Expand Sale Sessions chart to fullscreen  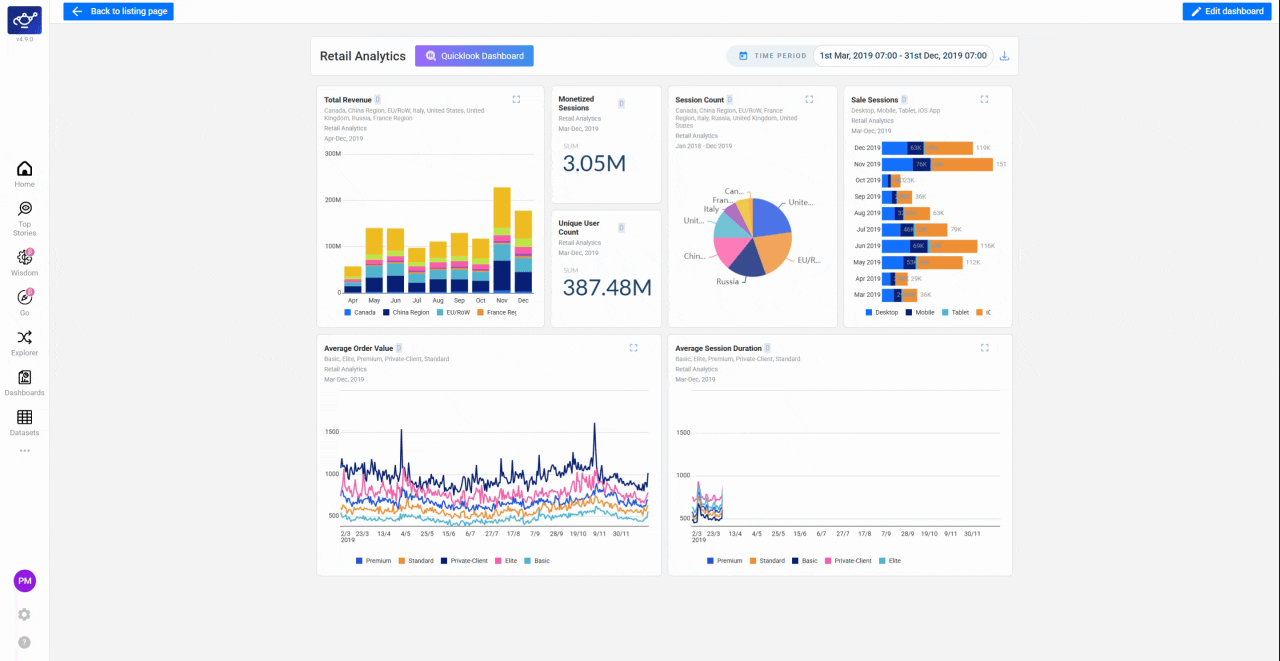coord(984,99)
